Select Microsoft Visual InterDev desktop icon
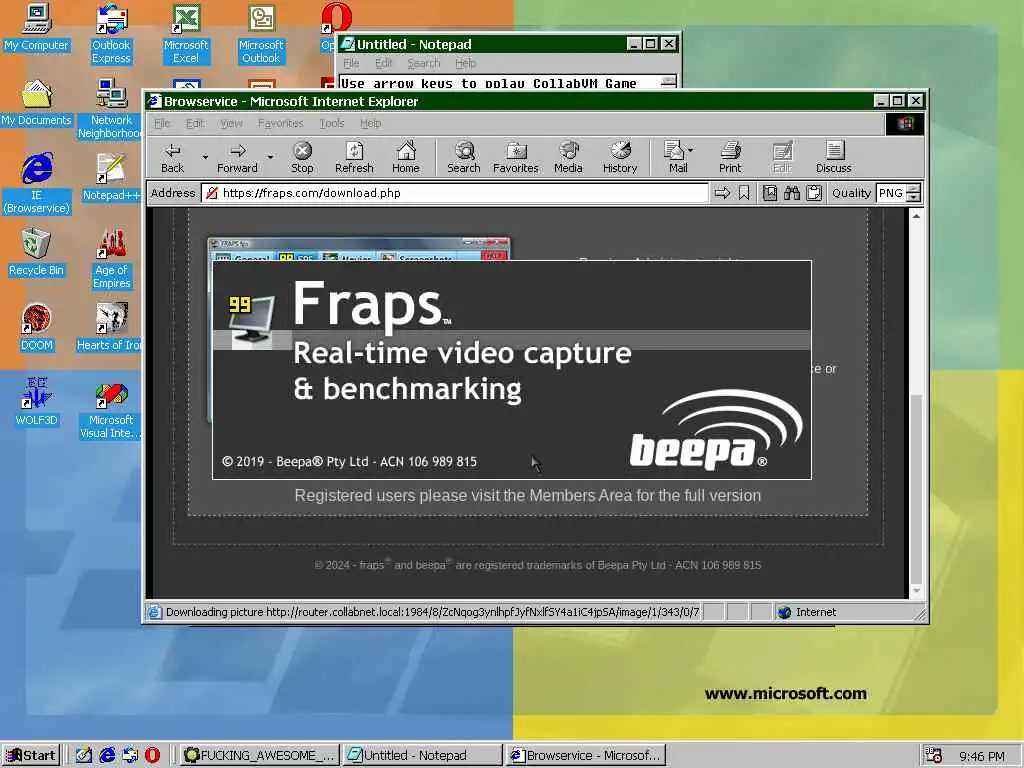This screenshot has width=1024, height=768. tap(110, 409)
